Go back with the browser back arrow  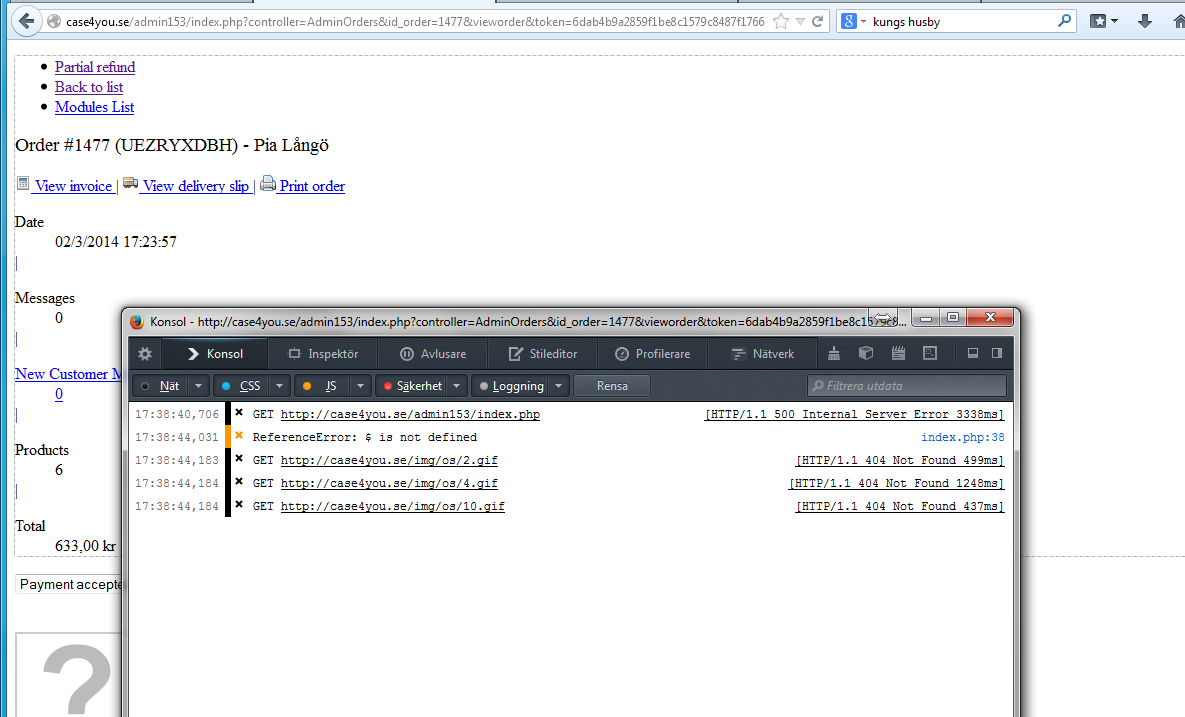click(26, 21)
